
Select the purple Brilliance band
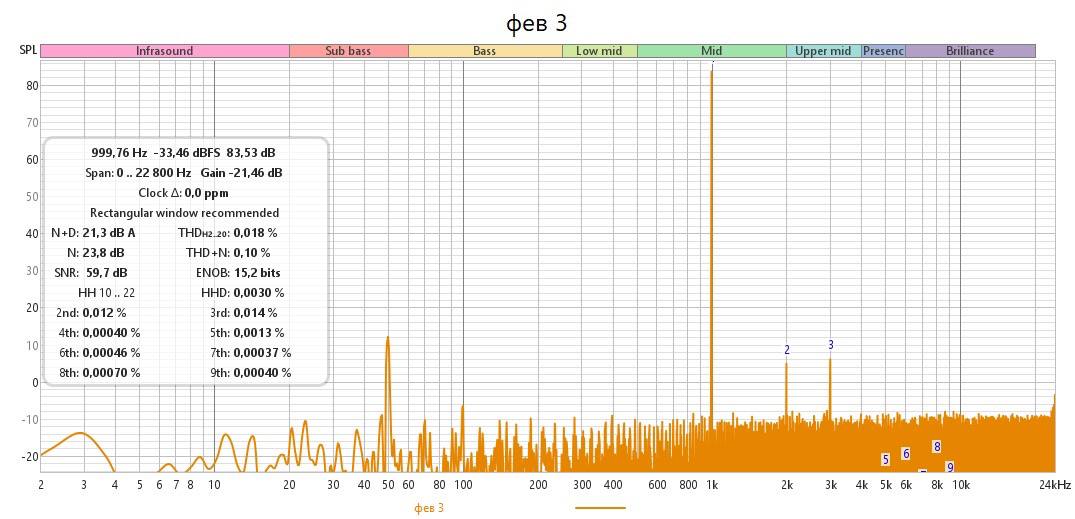(970, 51)
